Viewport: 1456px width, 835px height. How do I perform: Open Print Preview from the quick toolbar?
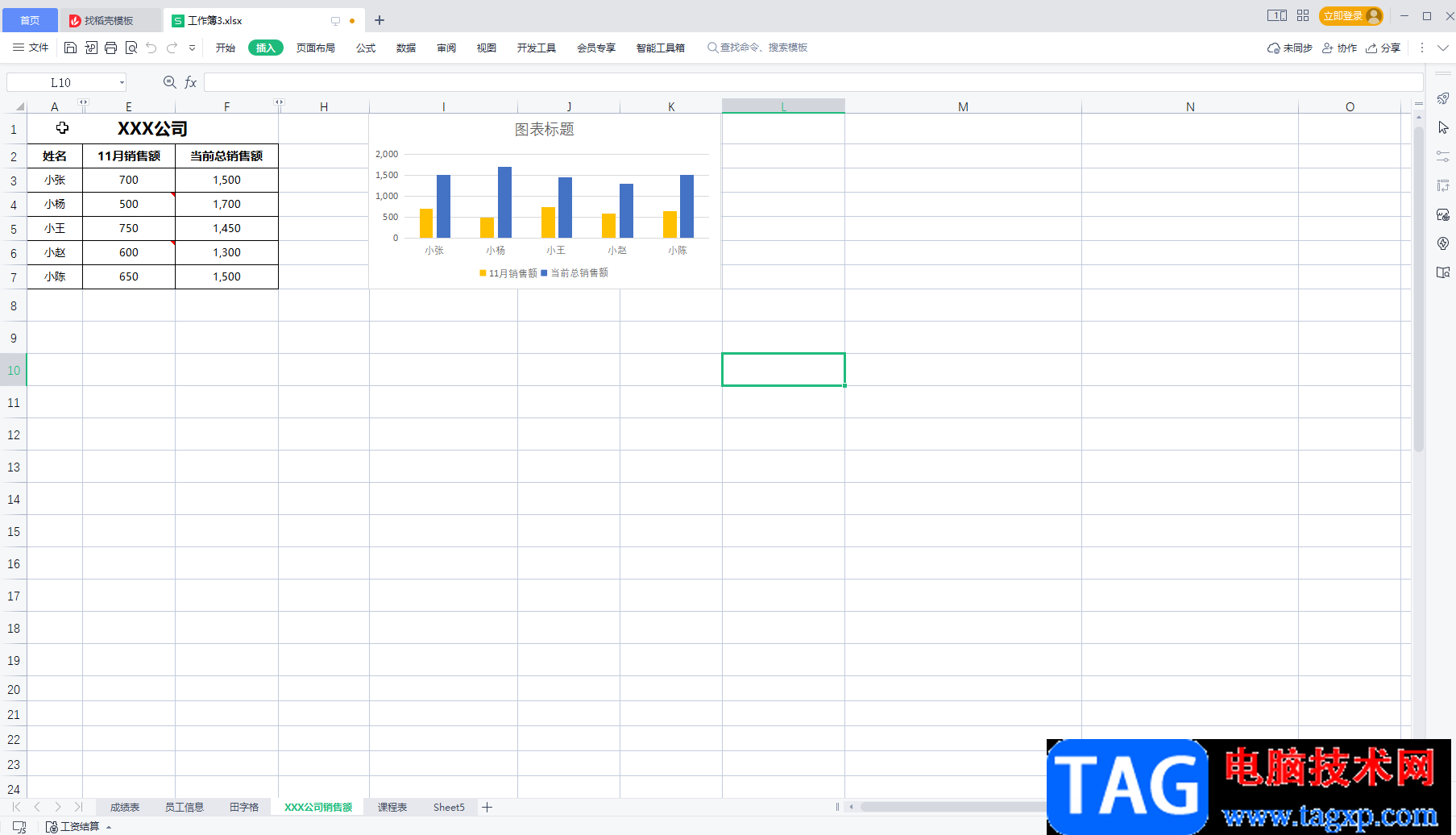pyautogui.click(x=131, y=48)
